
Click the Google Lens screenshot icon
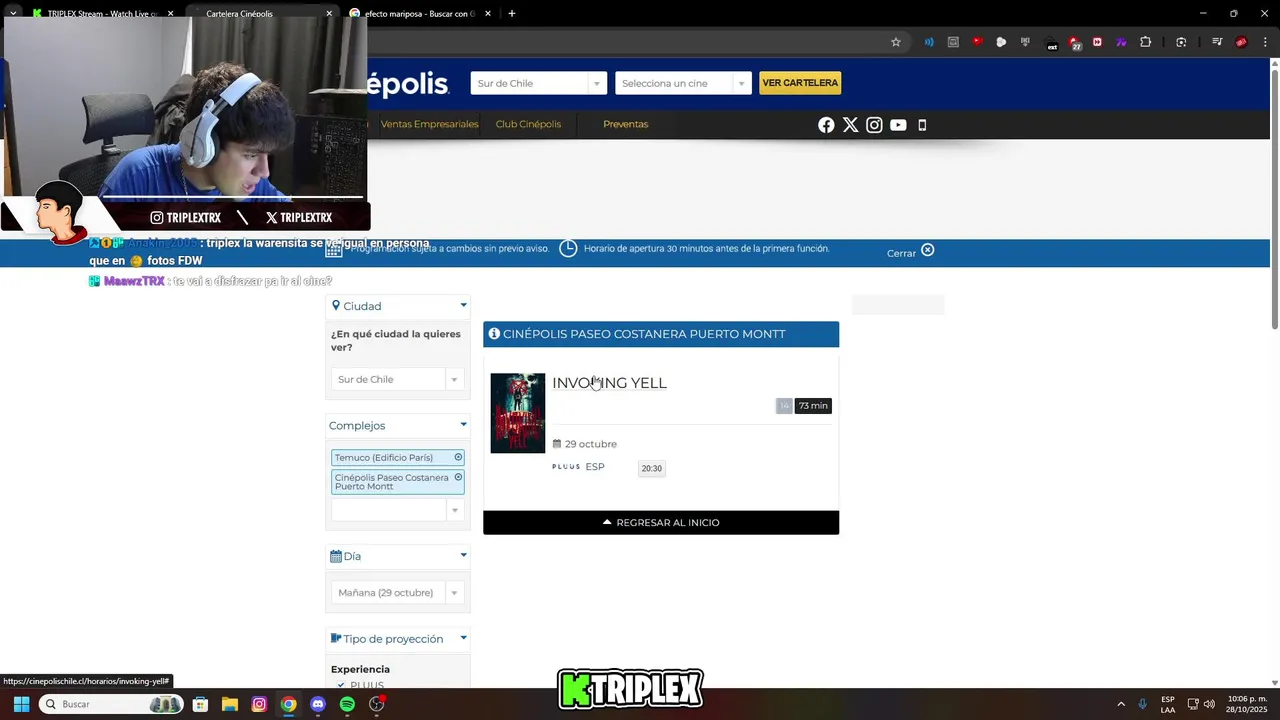pyautogui.click(x=1181, y=42)
